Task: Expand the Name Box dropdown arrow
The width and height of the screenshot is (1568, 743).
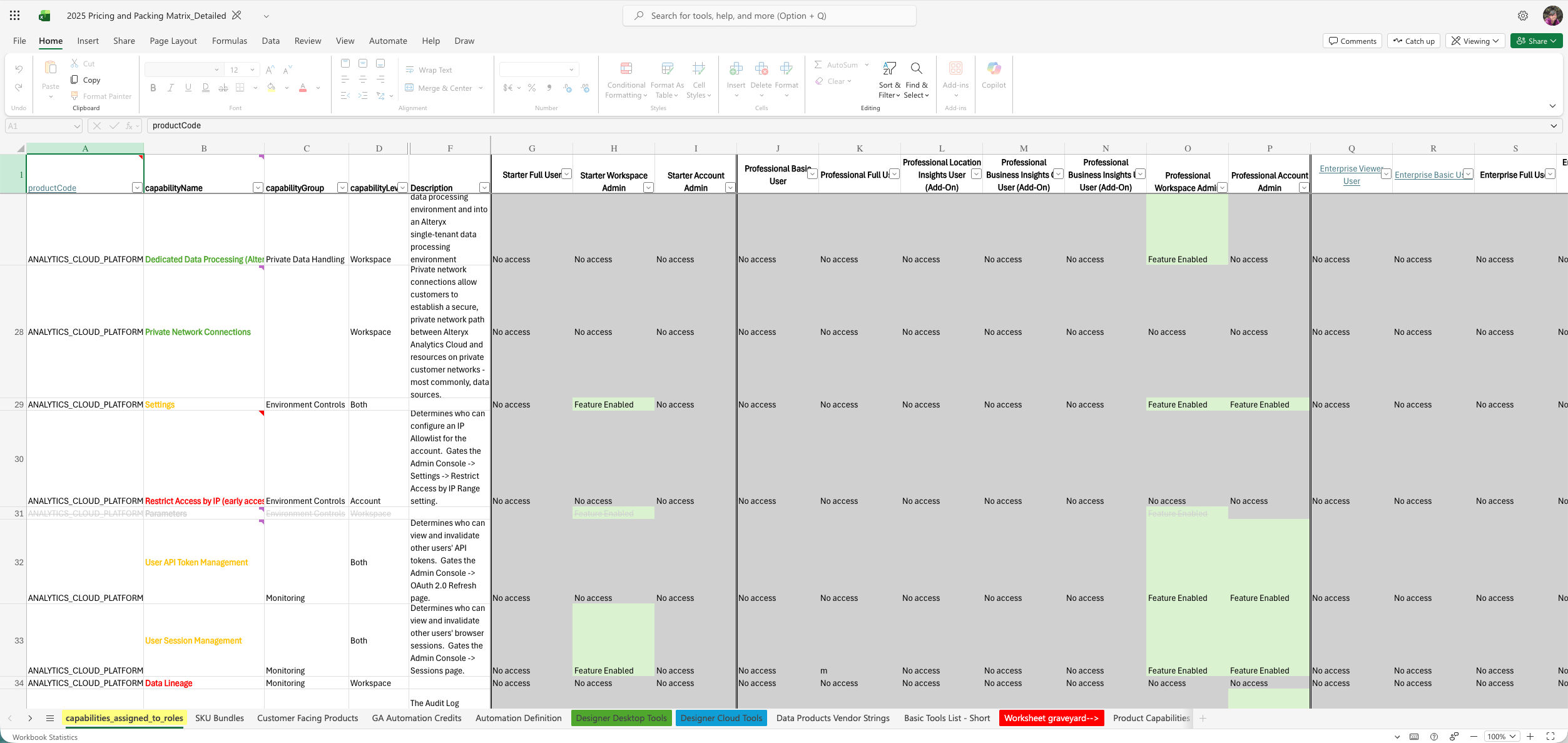Action: tap(77, 126)
